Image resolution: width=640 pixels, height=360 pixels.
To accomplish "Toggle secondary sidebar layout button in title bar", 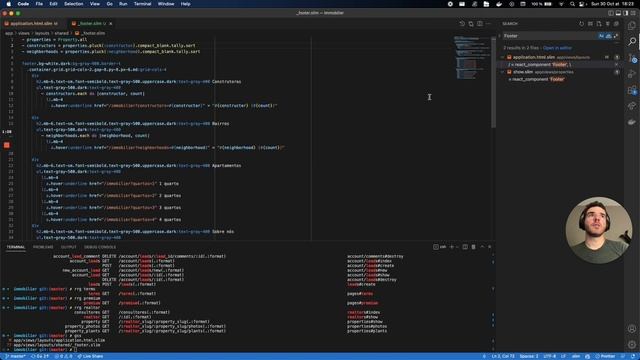I will point(626,13).
